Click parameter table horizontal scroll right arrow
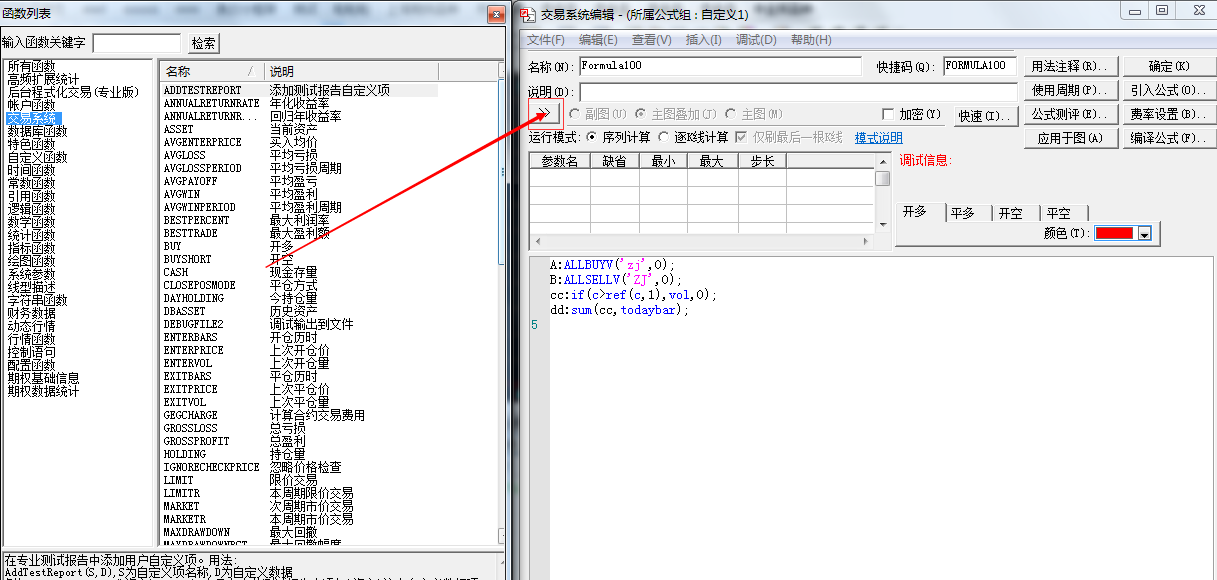The height and width of the screenshot is (580, 1217). [868, 241]
